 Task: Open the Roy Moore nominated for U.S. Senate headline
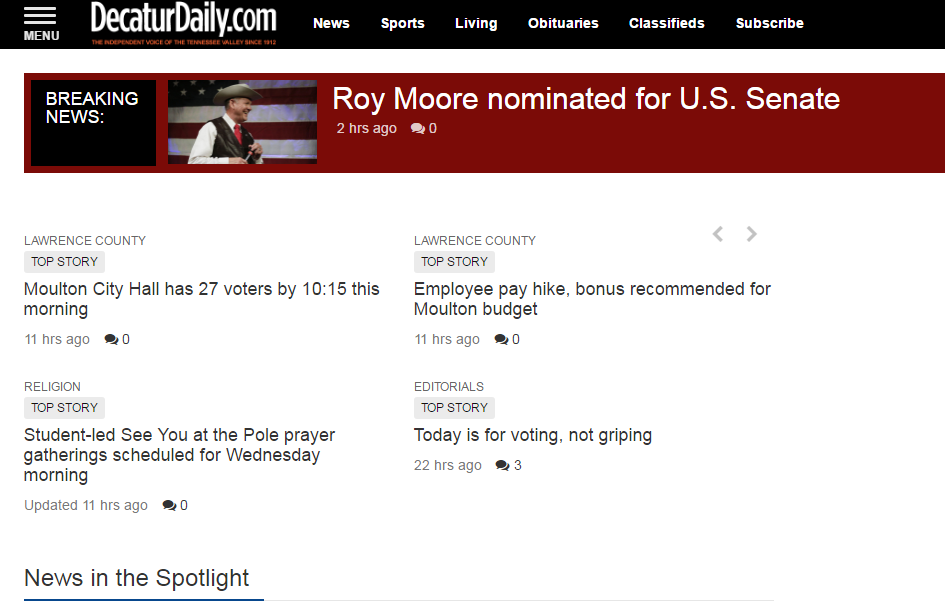click(586, 99)
